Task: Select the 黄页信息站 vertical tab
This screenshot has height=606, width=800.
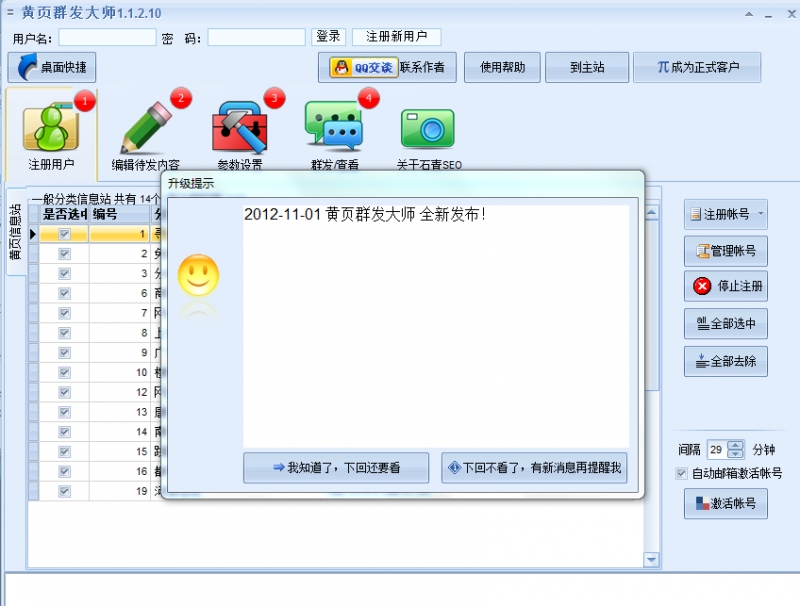Action: pyautogui.click(x=15, y=233)
